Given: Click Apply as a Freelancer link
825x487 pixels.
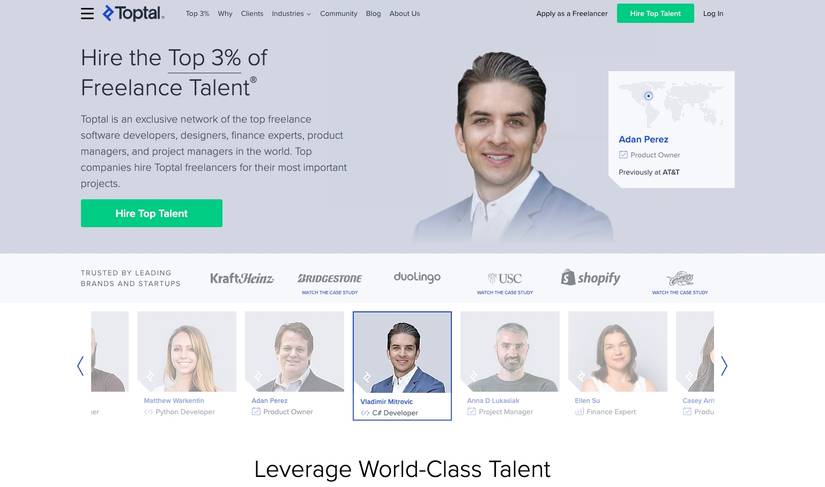Looking at the screenshot, I should [571, 14].
